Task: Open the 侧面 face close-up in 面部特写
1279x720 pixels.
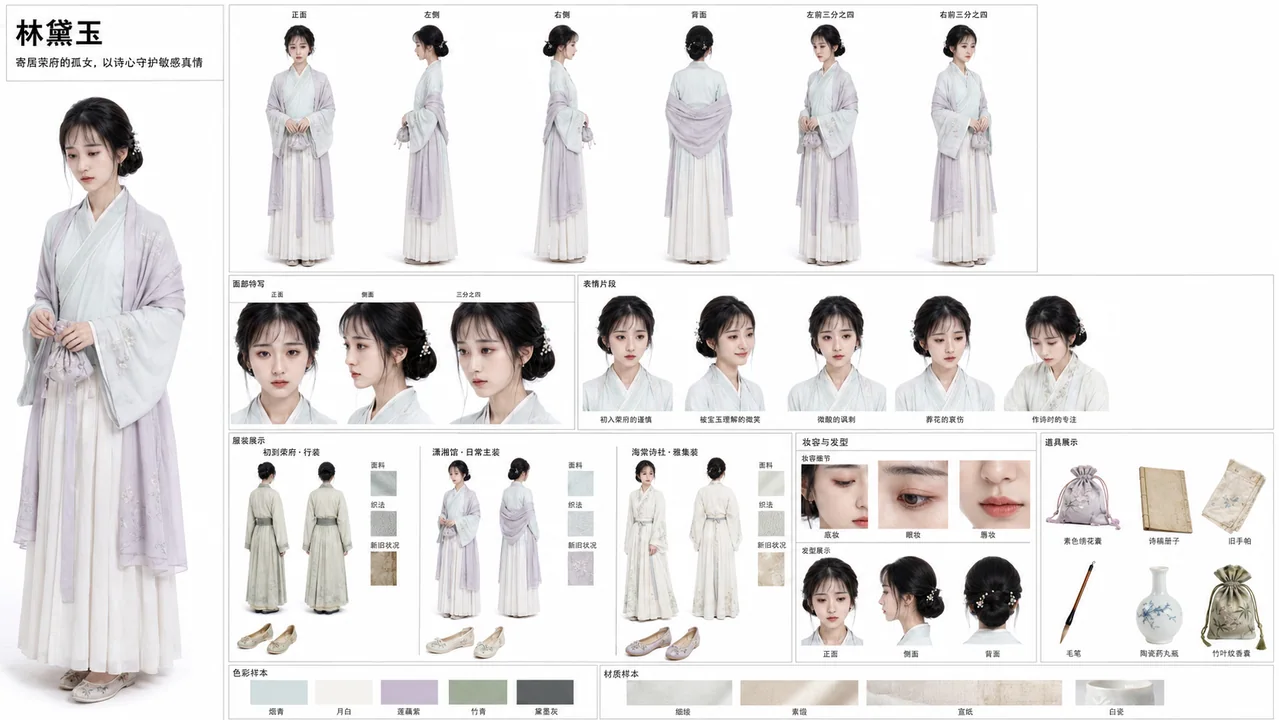Action: tap(388, 362)
